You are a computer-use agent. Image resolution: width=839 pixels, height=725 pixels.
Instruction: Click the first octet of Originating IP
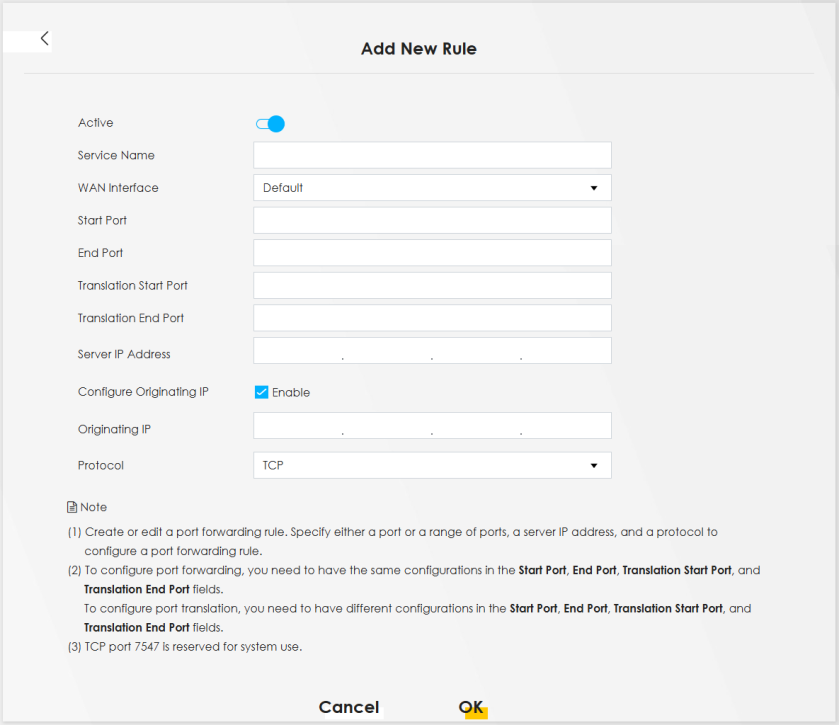[x=298, y=426]
